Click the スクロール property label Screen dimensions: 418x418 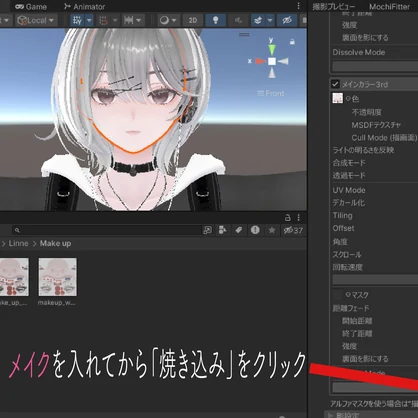point(347,255)
